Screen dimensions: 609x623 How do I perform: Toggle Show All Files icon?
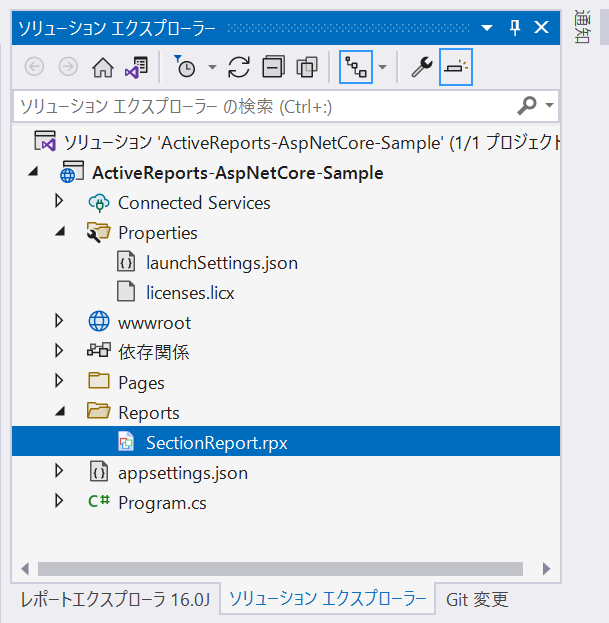point(307,67)
